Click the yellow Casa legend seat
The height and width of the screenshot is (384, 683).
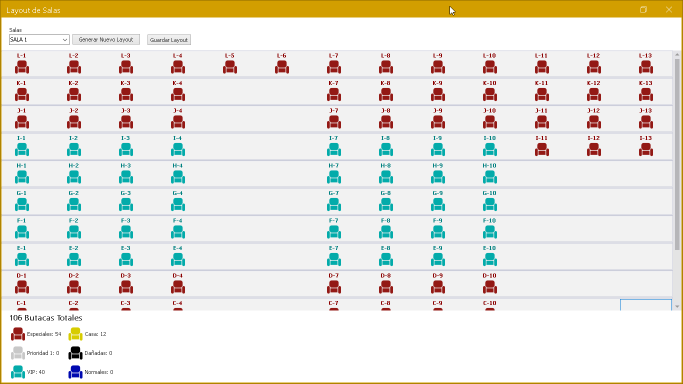click(75, 334)
